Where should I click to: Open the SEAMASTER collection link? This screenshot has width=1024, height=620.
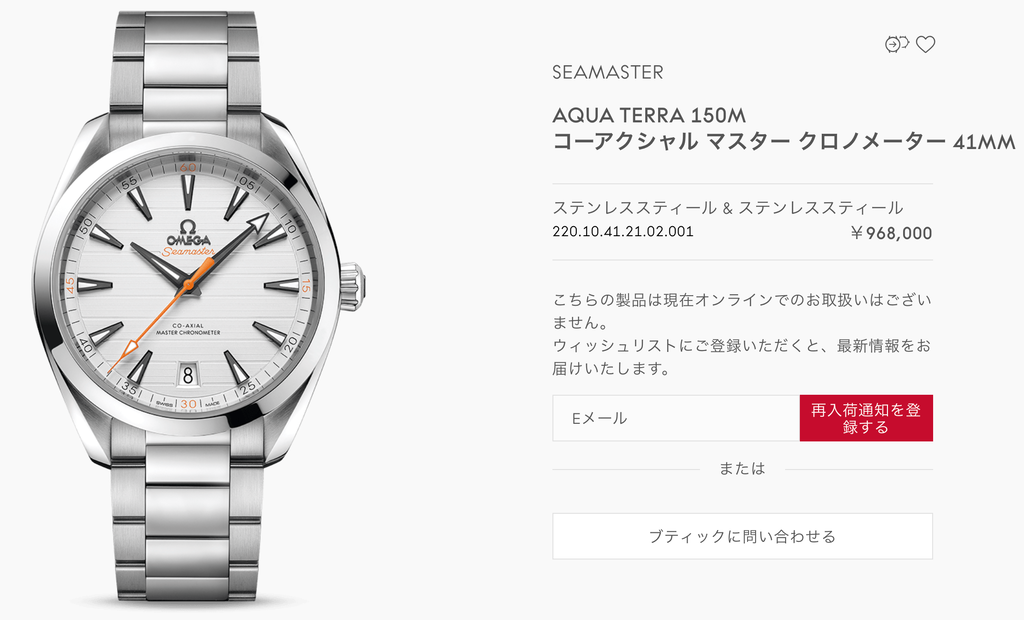[607, 72]
